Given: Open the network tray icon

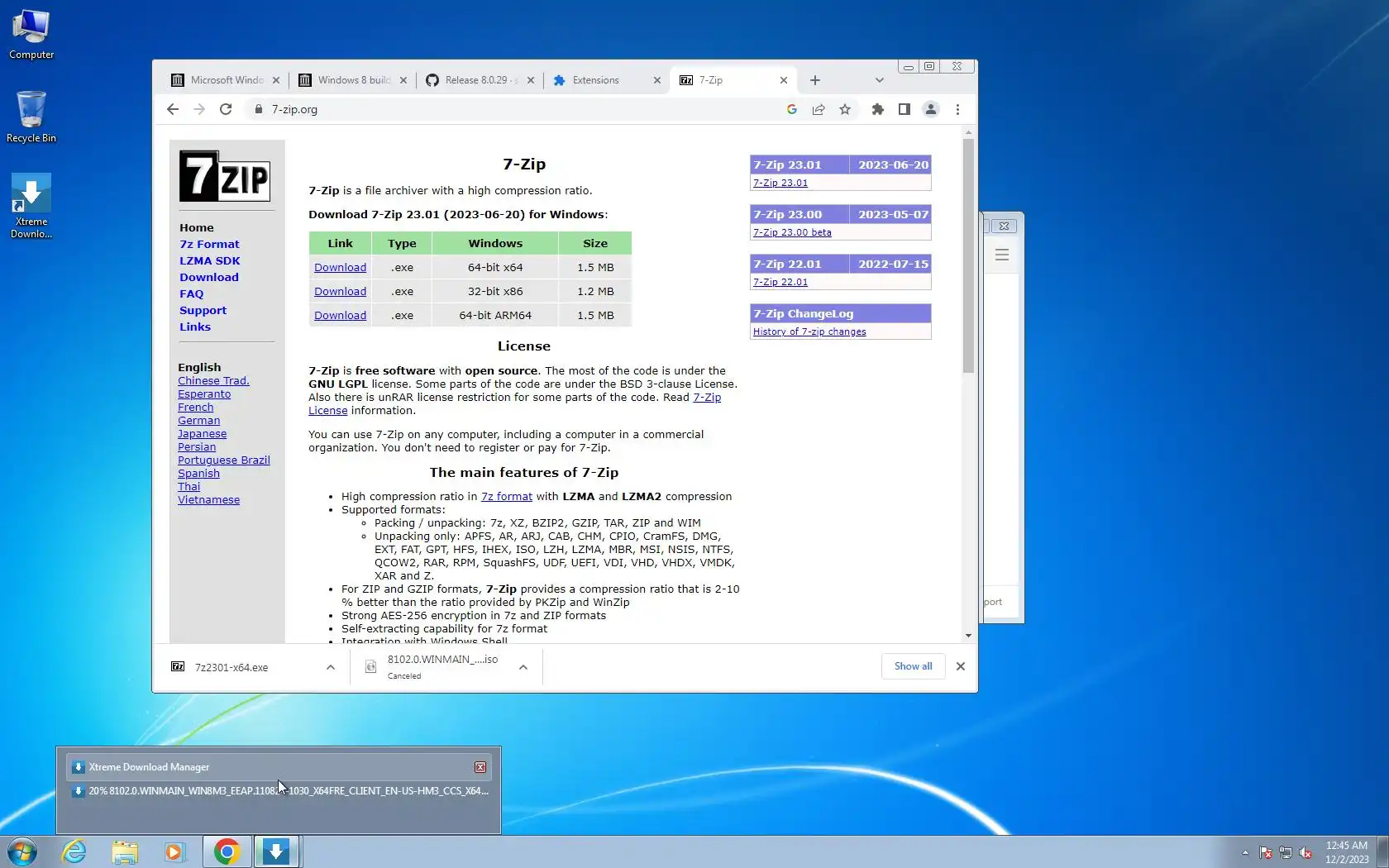Looking at the screenshot, I should [x=1286, y=852].
